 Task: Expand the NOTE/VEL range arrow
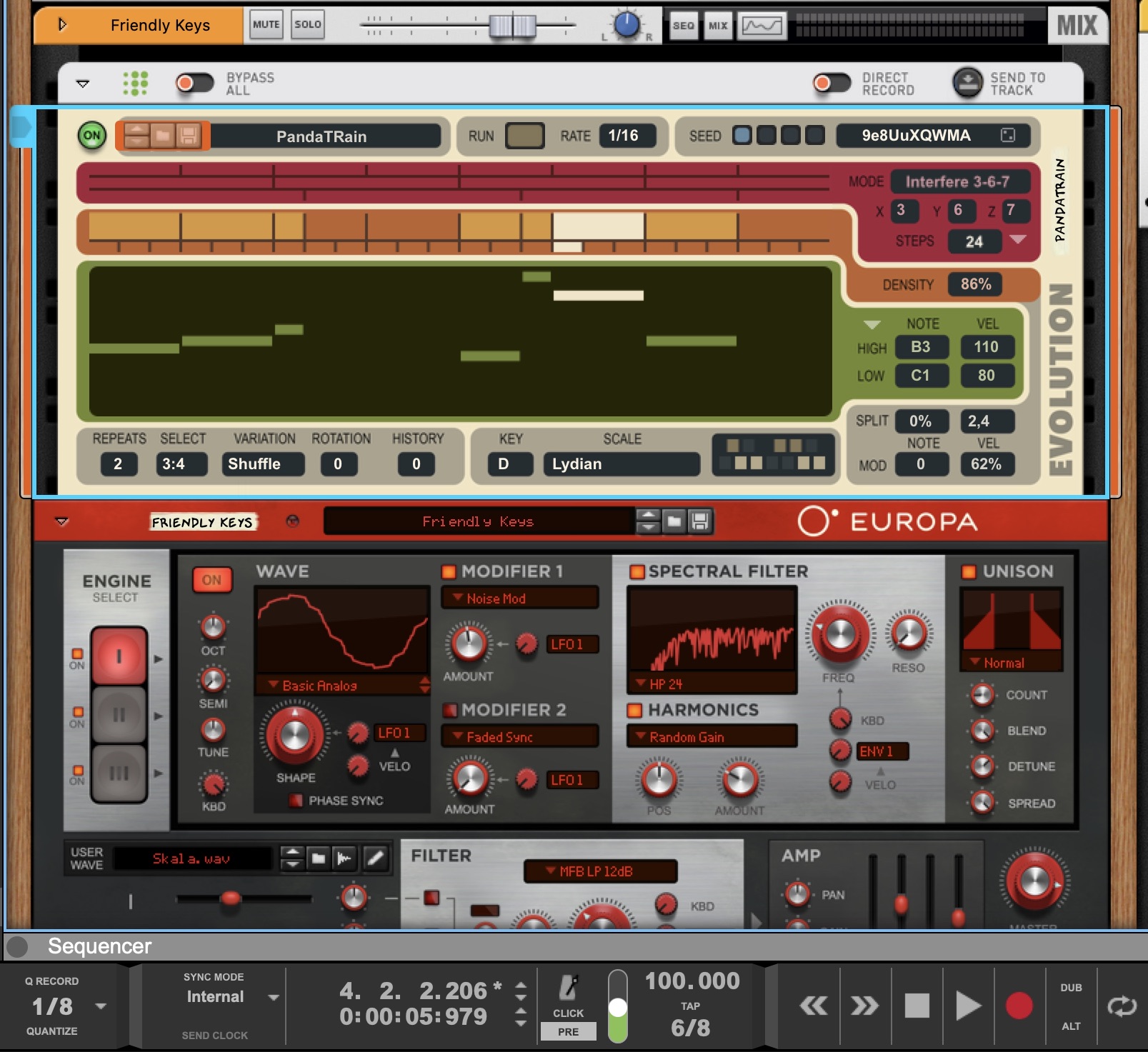(x=872, y=324)
